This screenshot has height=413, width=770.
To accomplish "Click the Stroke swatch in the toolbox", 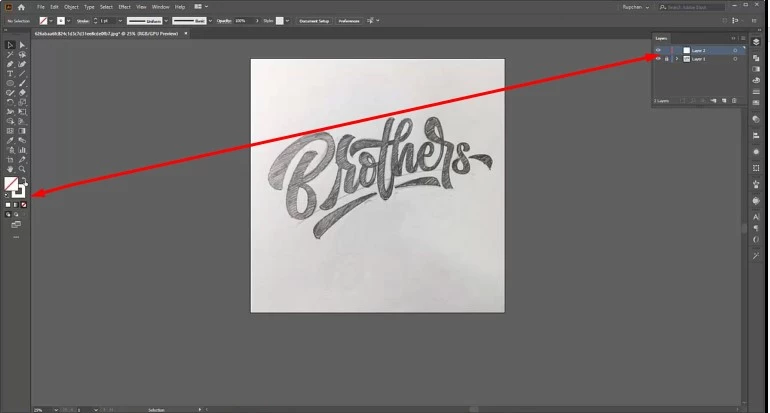I will (20, 192).
